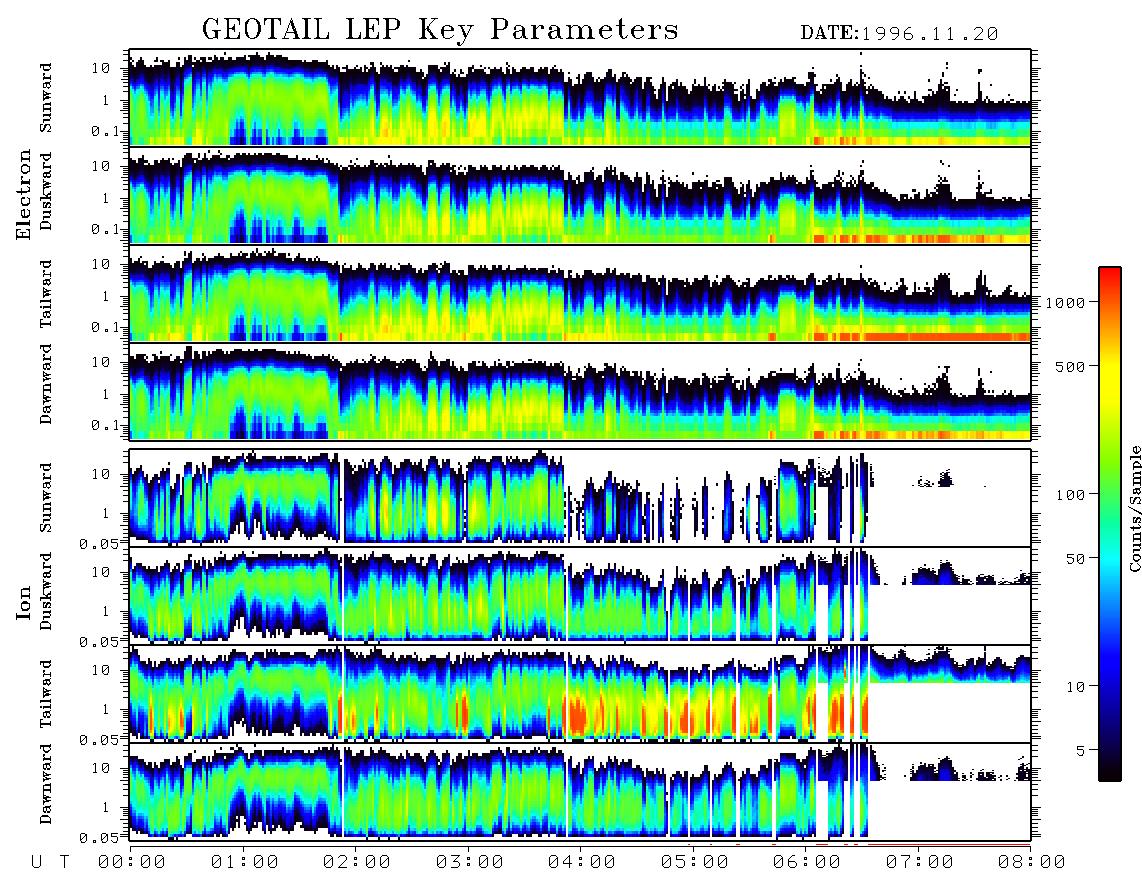Click the Electron "Duskward" panel label
Screen dimensions: 1142x880
point(46,192)
